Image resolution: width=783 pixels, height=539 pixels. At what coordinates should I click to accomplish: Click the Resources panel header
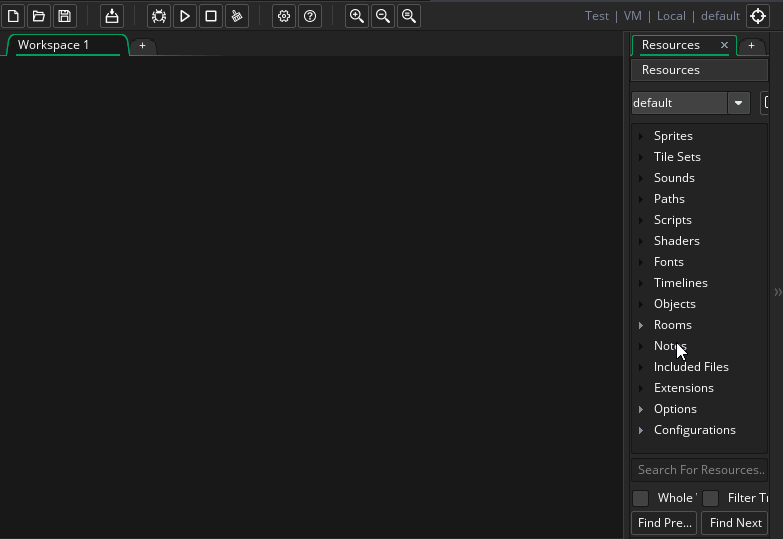(x=699, y=70)
